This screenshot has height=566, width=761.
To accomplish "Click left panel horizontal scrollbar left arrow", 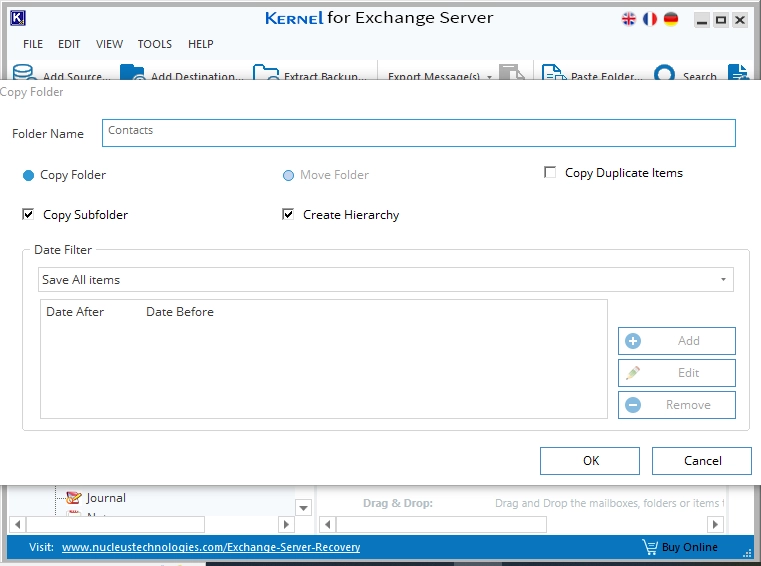I will point(17,524).
